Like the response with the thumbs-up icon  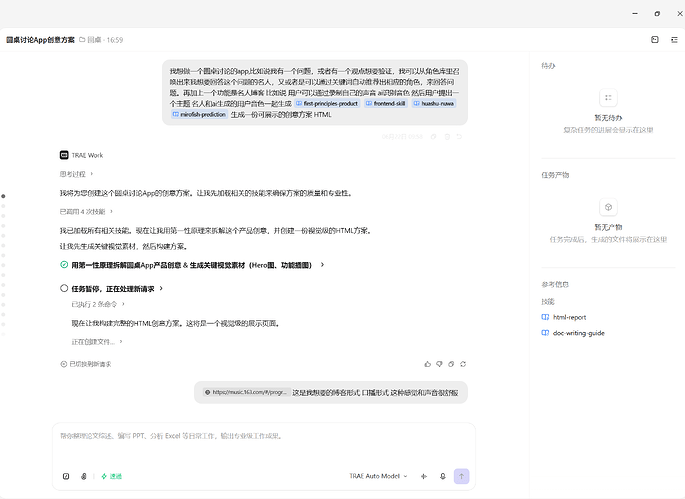point(428,364)
